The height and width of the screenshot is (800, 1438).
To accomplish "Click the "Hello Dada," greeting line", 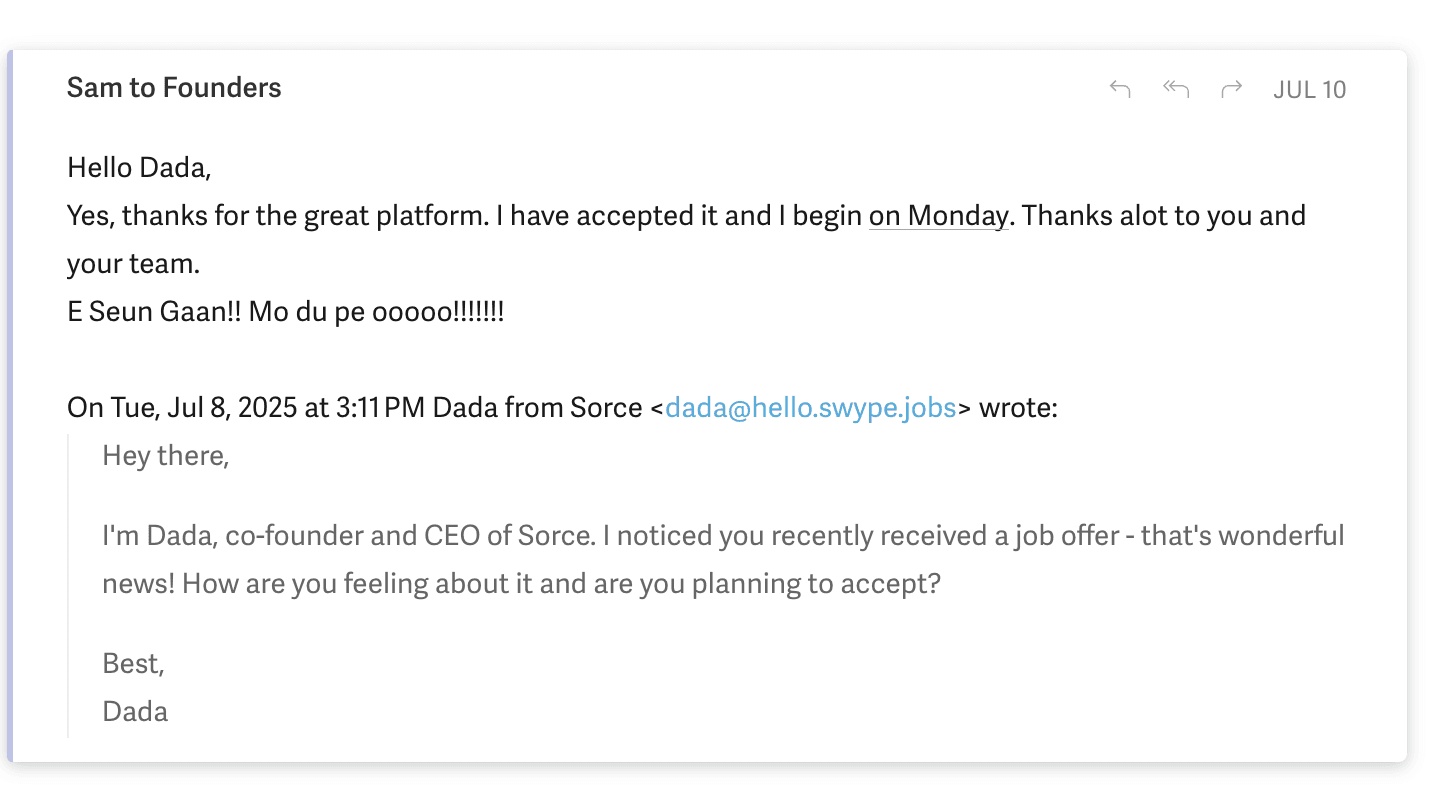I will [139, 167].
